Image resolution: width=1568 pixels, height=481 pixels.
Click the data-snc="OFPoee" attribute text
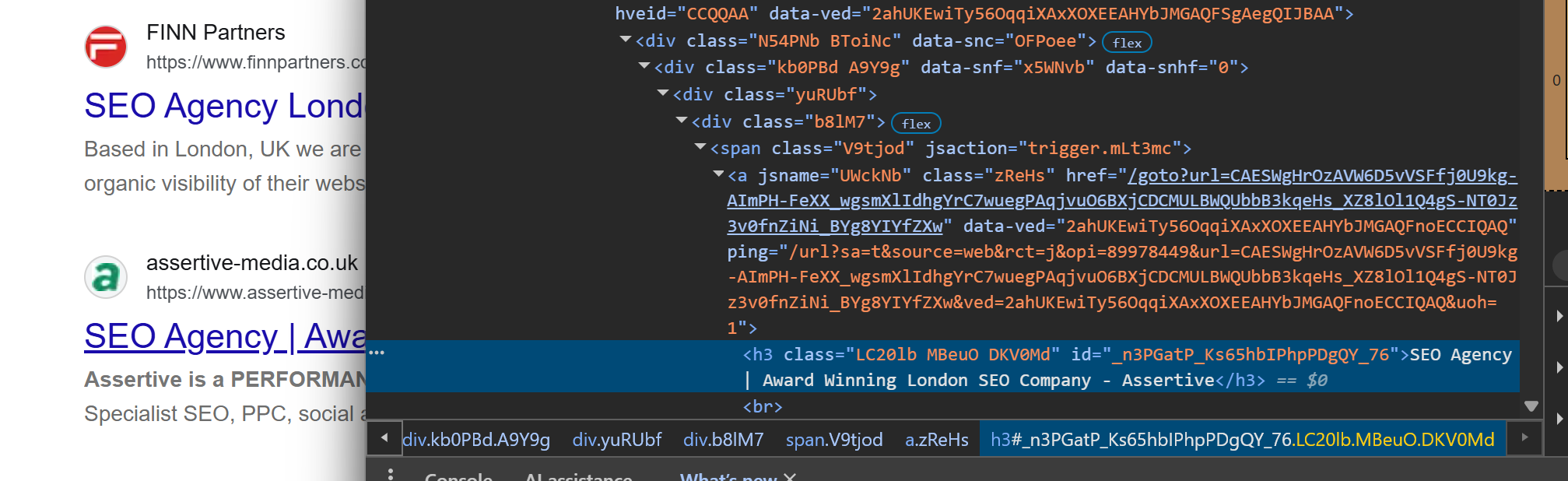point(999,40)
